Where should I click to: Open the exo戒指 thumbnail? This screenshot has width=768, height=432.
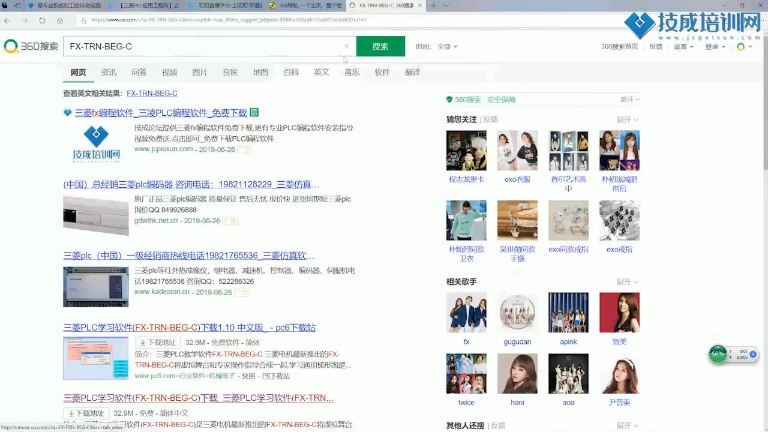coord(619,220)
